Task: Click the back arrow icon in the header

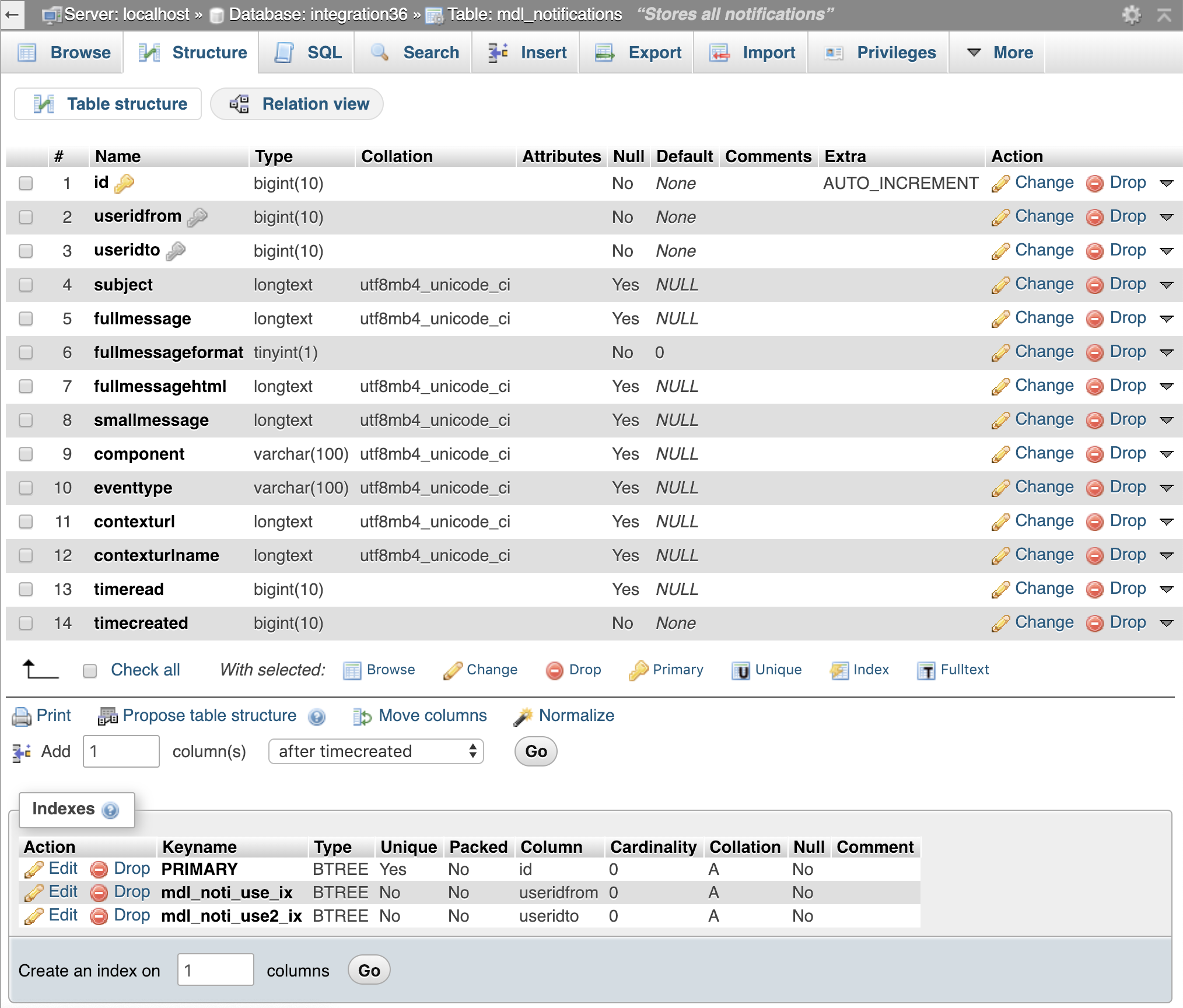Action: tap(12, 15)
